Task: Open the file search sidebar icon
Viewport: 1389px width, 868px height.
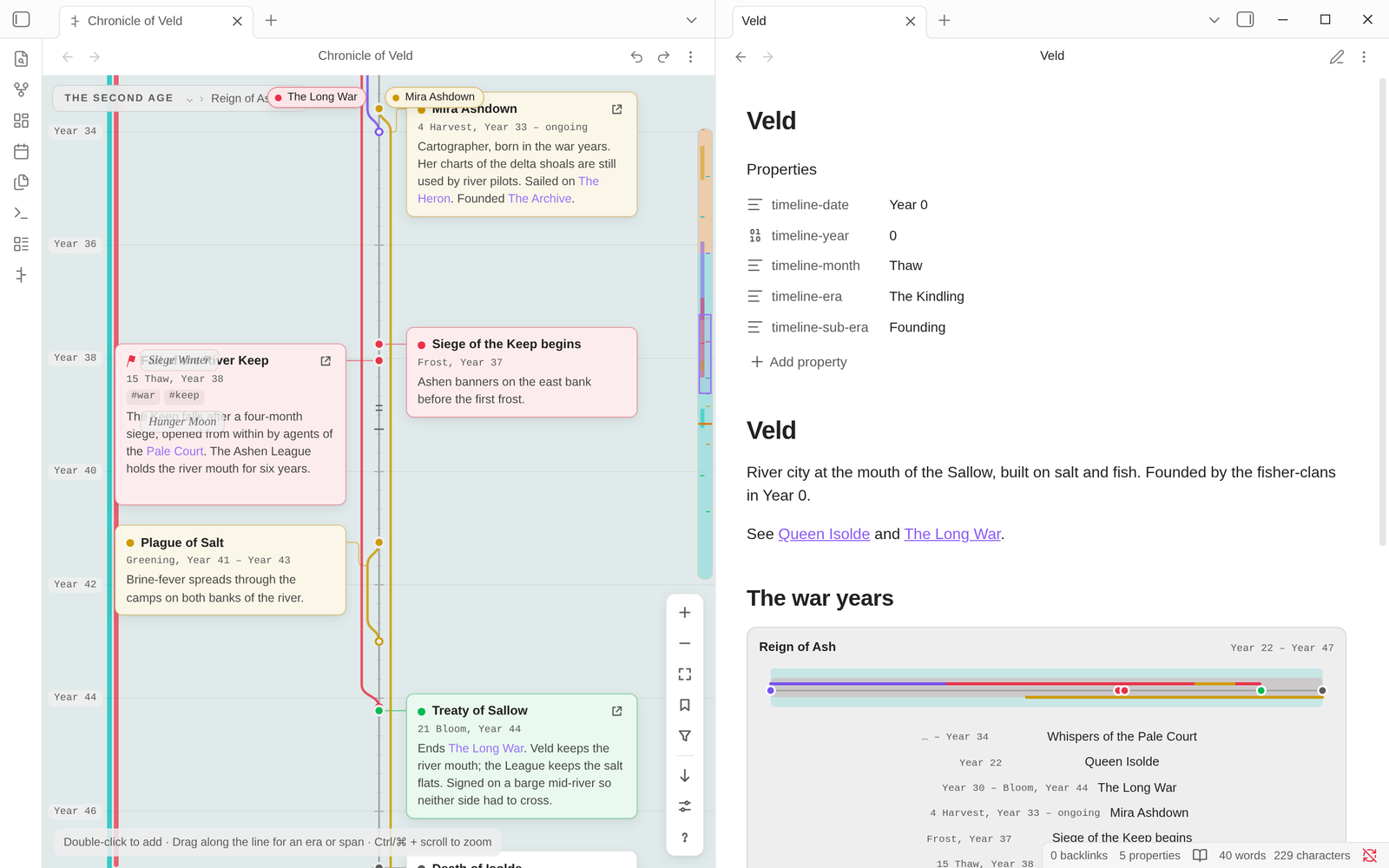Action: point(22,59)
